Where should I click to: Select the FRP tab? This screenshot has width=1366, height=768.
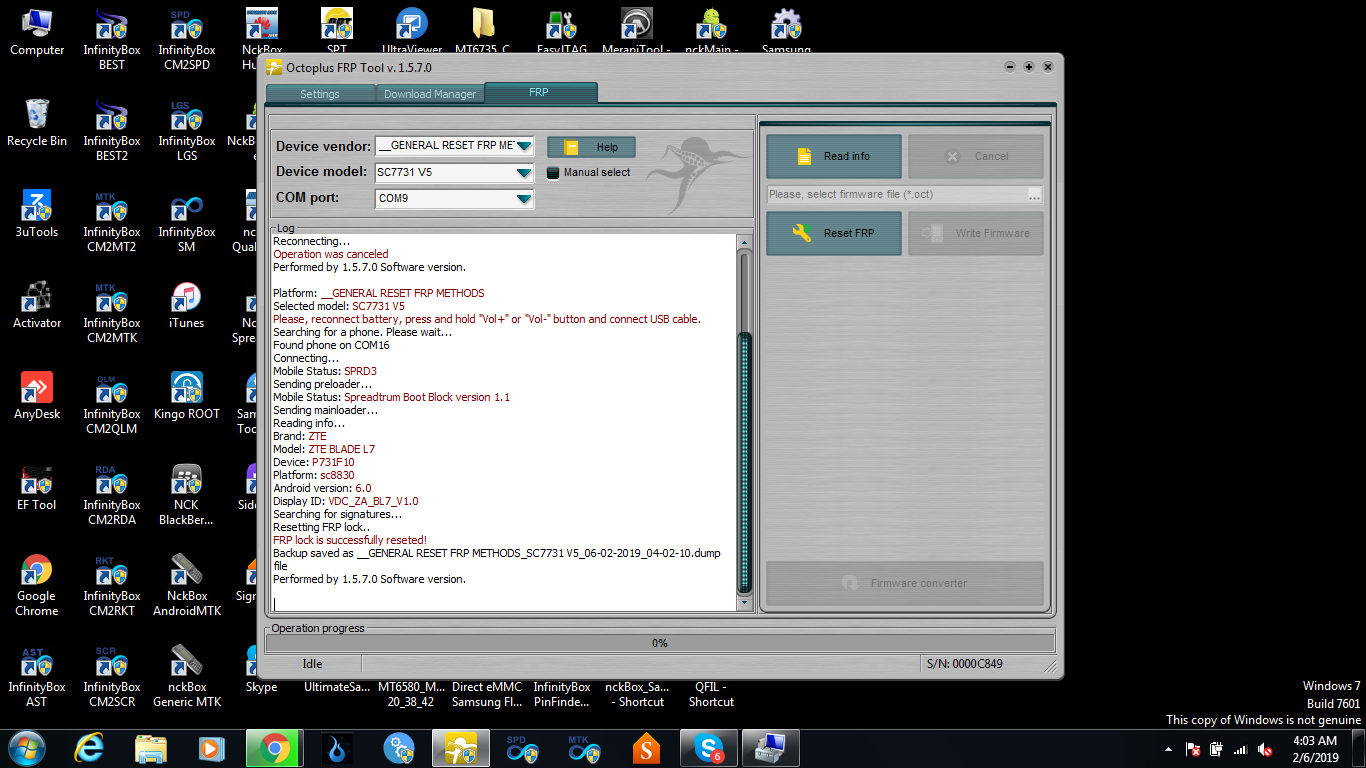[x=539, y=92]
